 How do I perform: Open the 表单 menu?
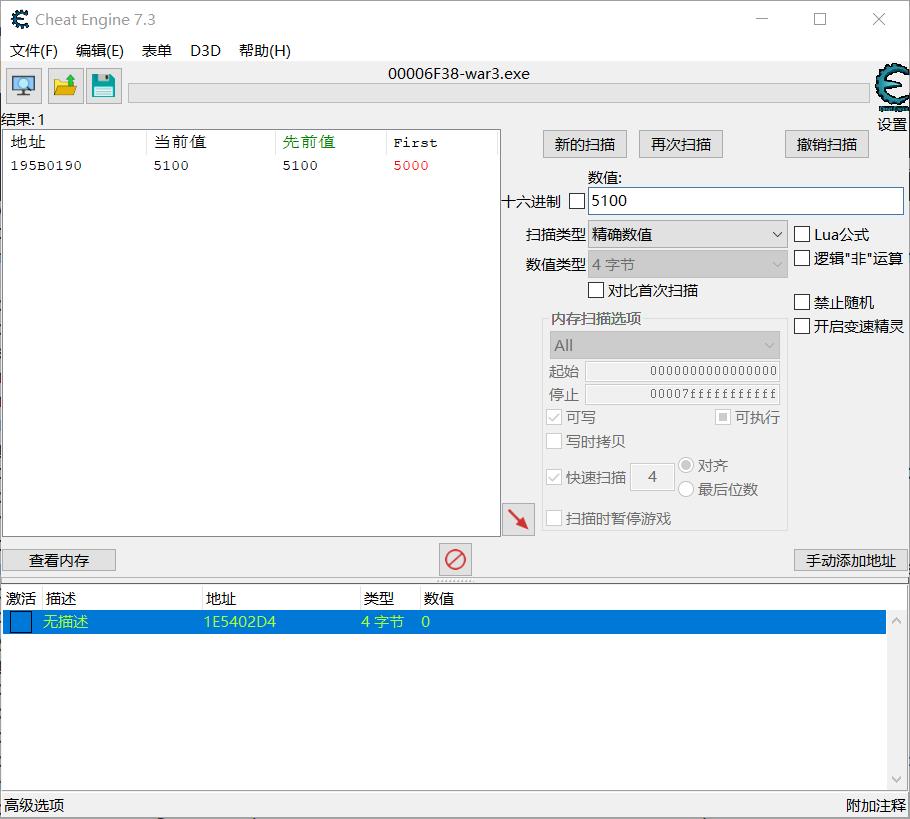[x=157, y=50]
